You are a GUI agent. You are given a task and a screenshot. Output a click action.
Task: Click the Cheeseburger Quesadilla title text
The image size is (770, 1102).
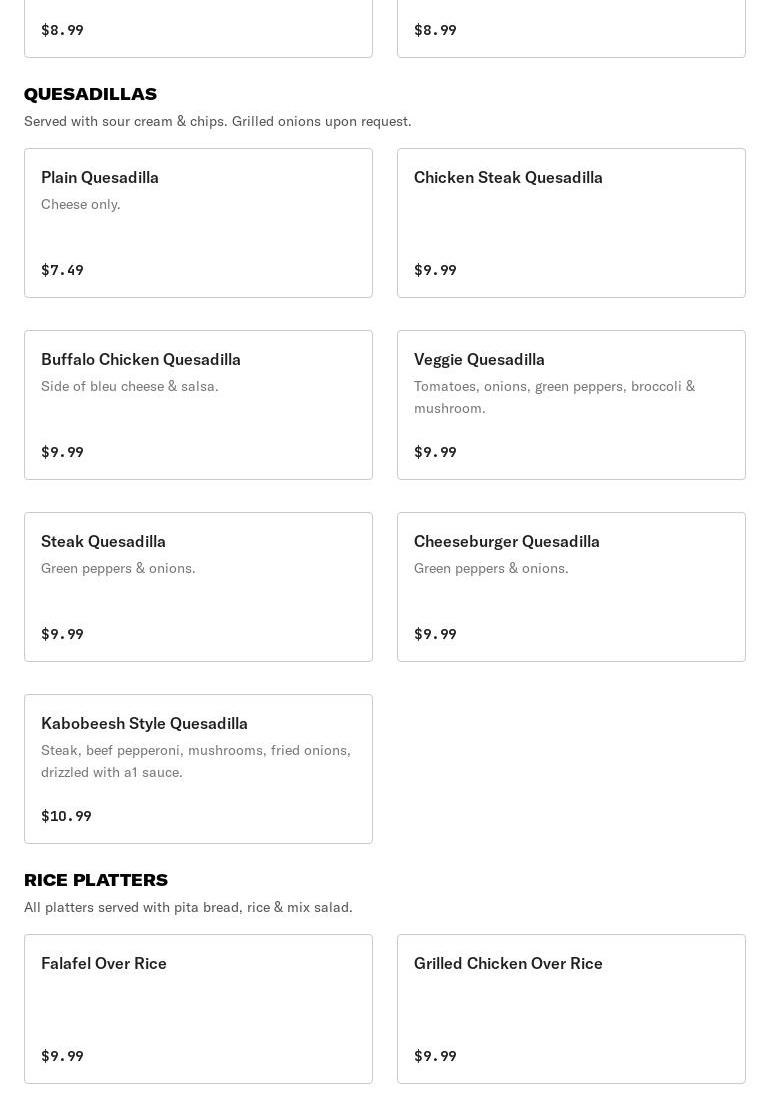pyautogui.click(x=507, y=541)
